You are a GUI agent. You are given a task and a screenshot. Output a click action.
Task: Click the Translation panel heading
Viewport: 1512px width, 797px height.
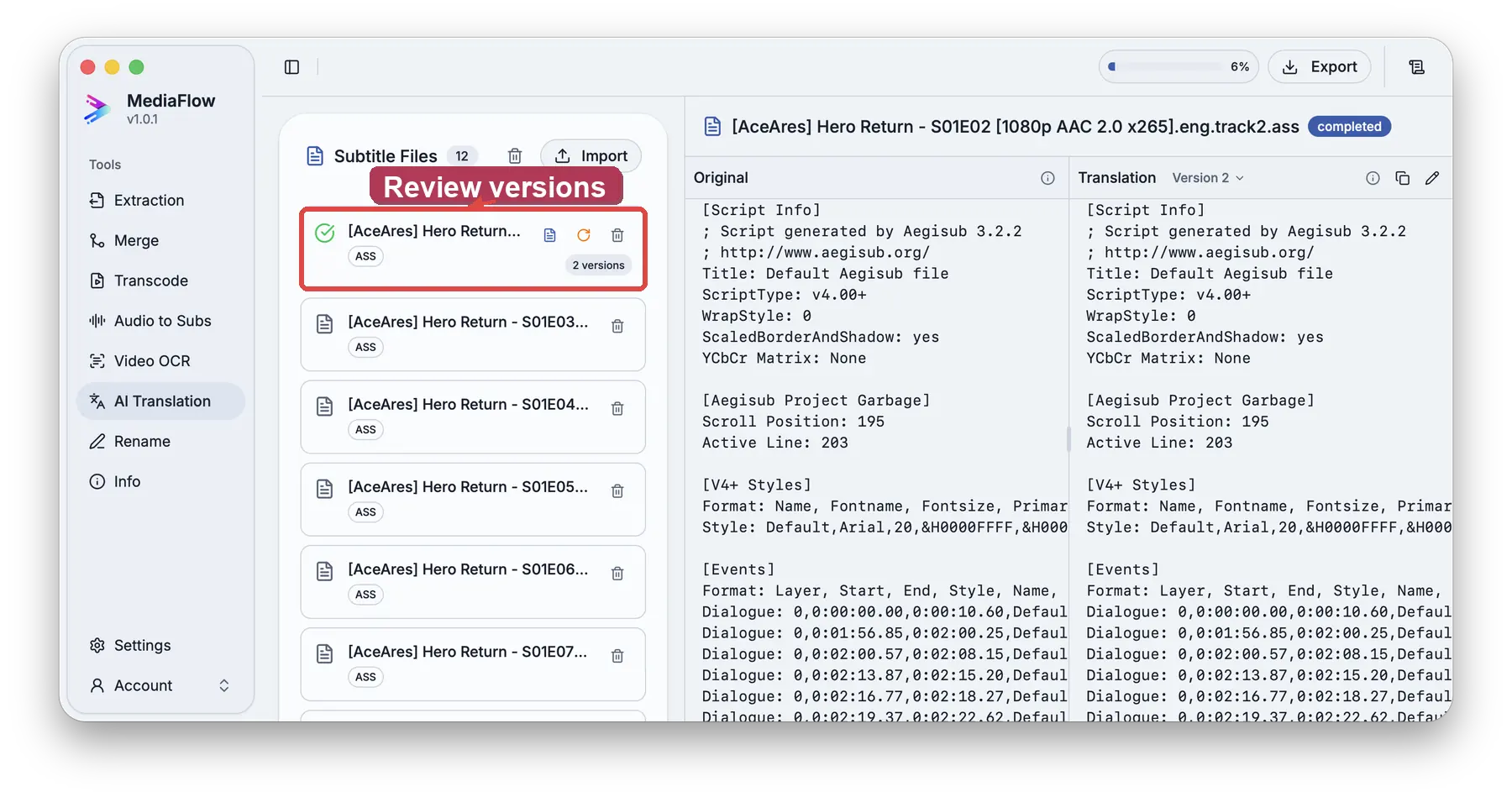[1117, 178]
